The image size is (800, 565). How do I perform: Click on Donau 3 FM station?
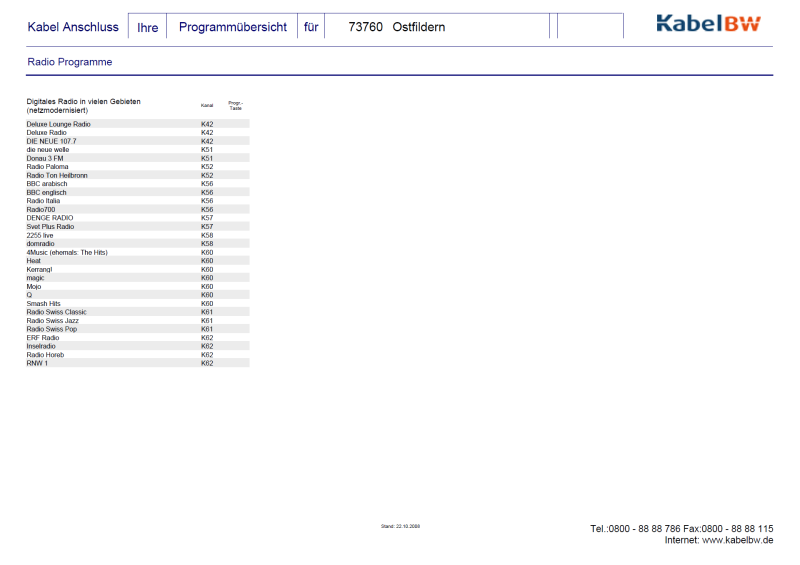pyautogui.click(x=45, y=158)
